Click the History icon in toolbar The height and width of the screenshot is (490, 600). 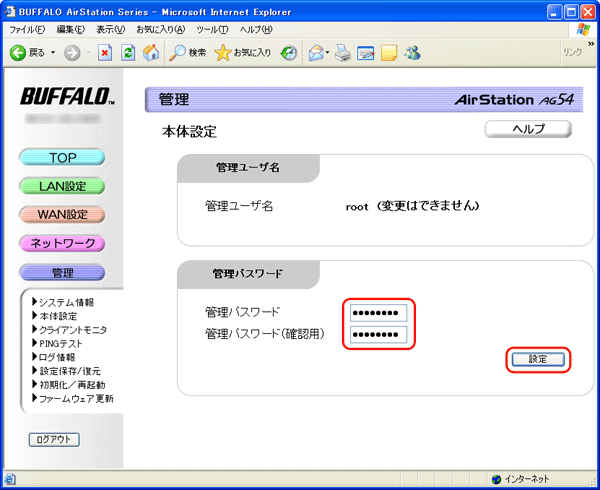click(289, 52)
